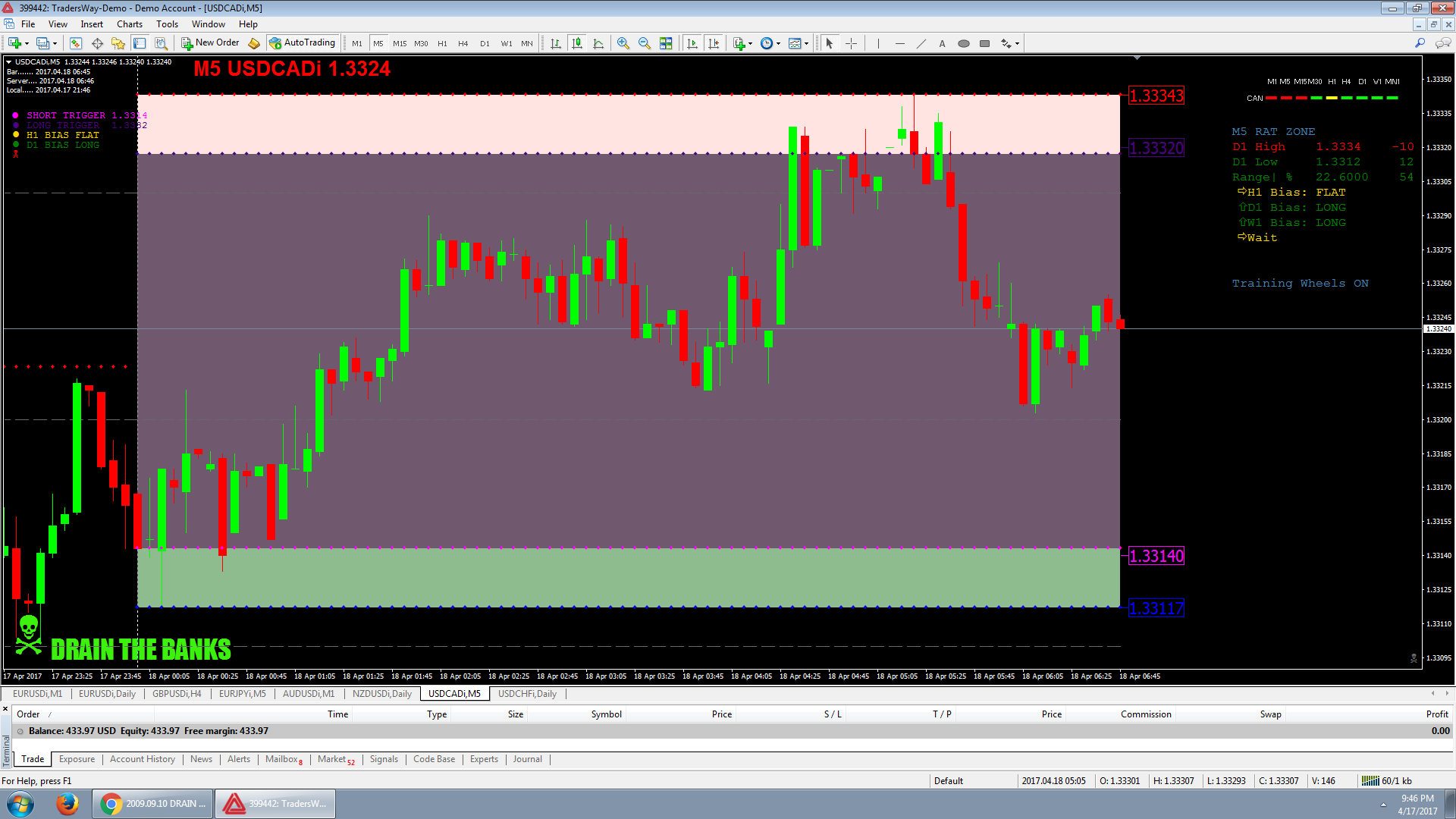Click the 1.33343 red price label

(x=1156, y=96)
